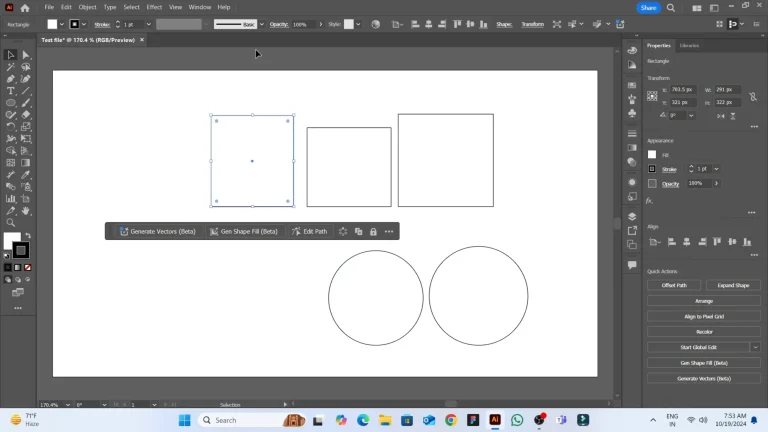The image size is (768, 432).
Task: Open zoom level dropdown in status bar
Action: [68, 405]
